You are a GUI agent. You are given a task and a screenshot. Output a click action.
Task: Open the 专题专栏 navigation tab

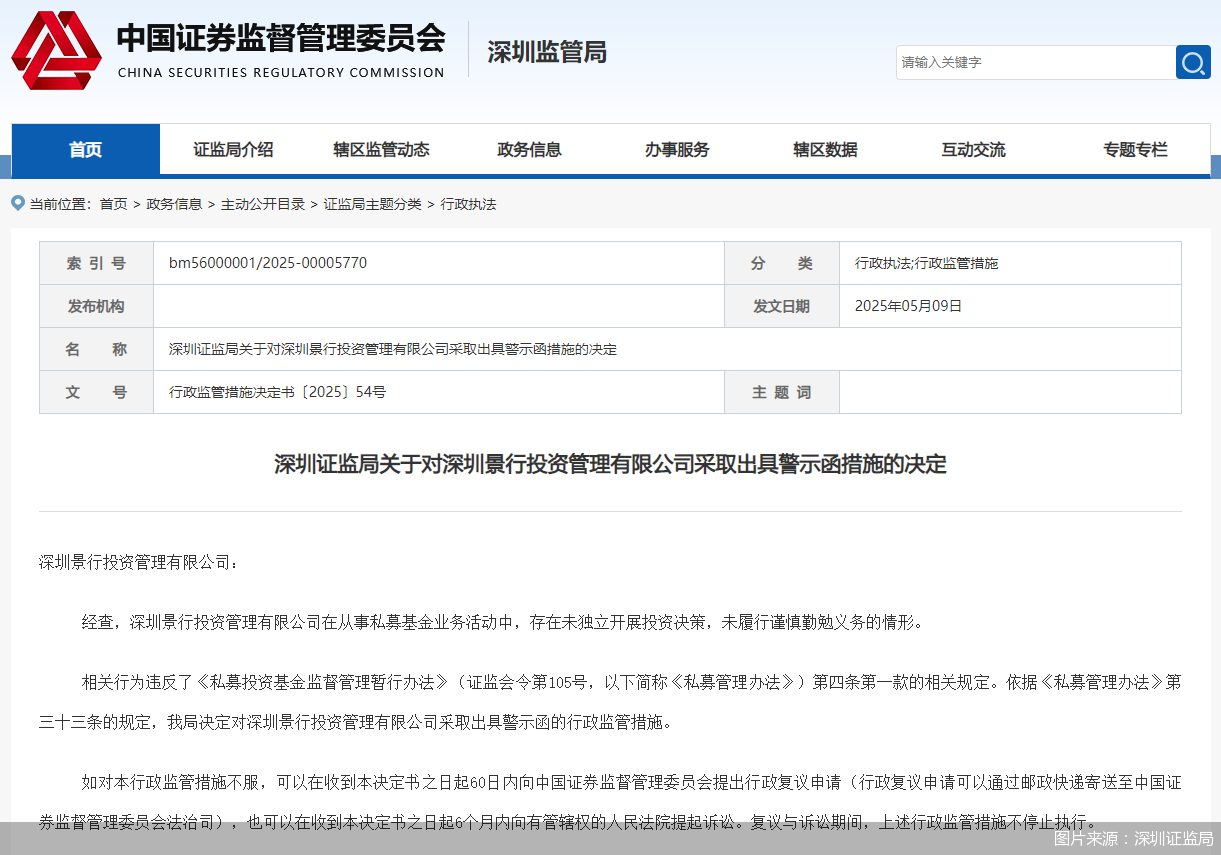point(1135,149)
